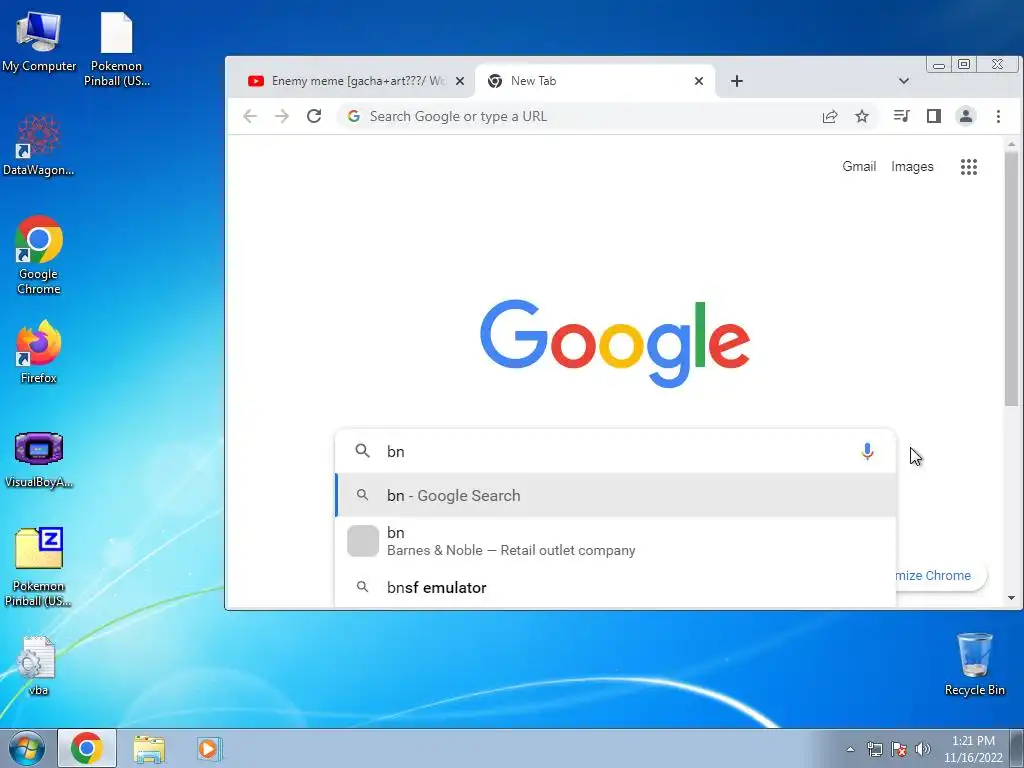Image resolution: width=1024 pixels, height=768 pixels.
Task: Click the Action Center flag icon
Action: (899, 749)
